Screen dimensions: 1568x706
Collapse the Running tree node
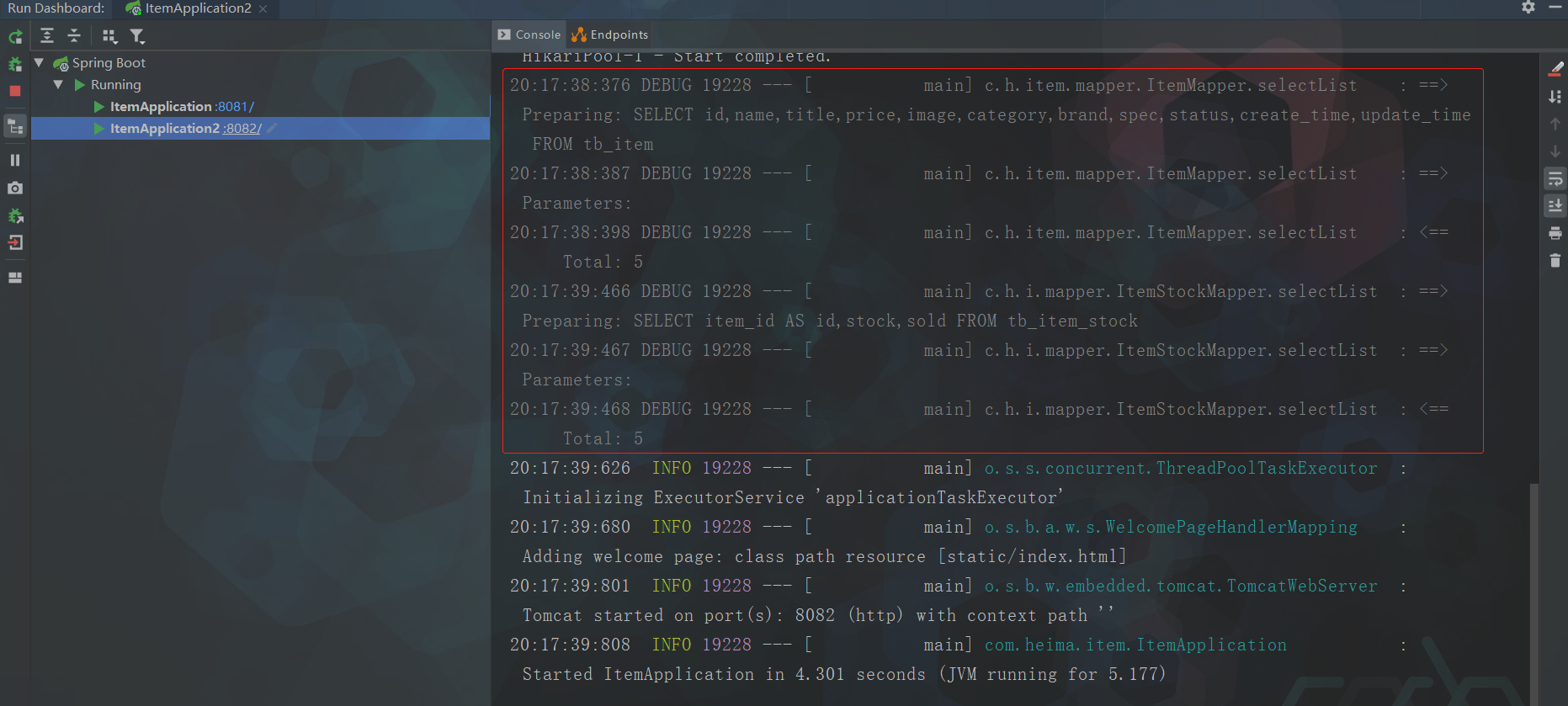point(58,84)
